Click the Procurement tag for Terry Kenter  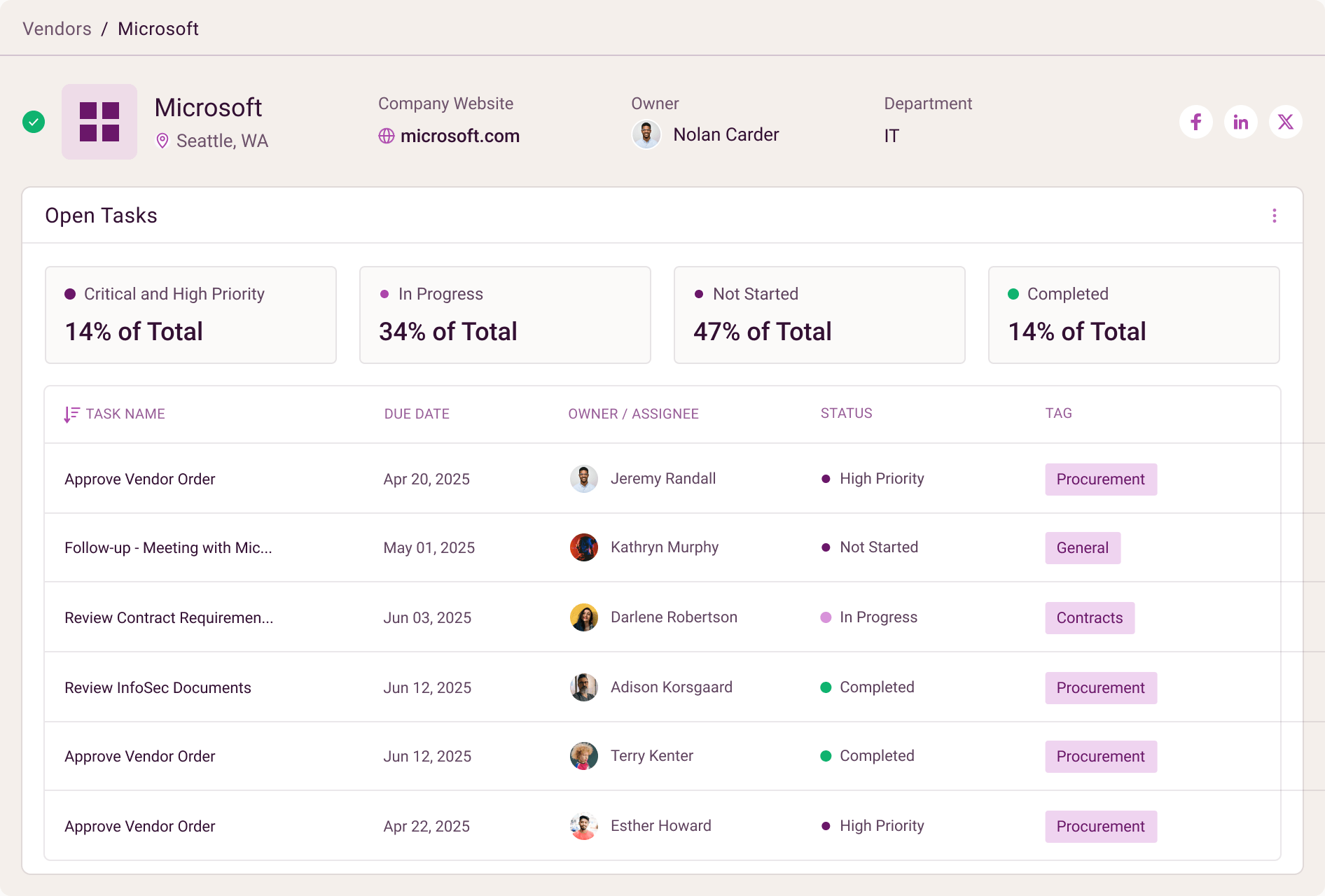[x=1101, y=757]
